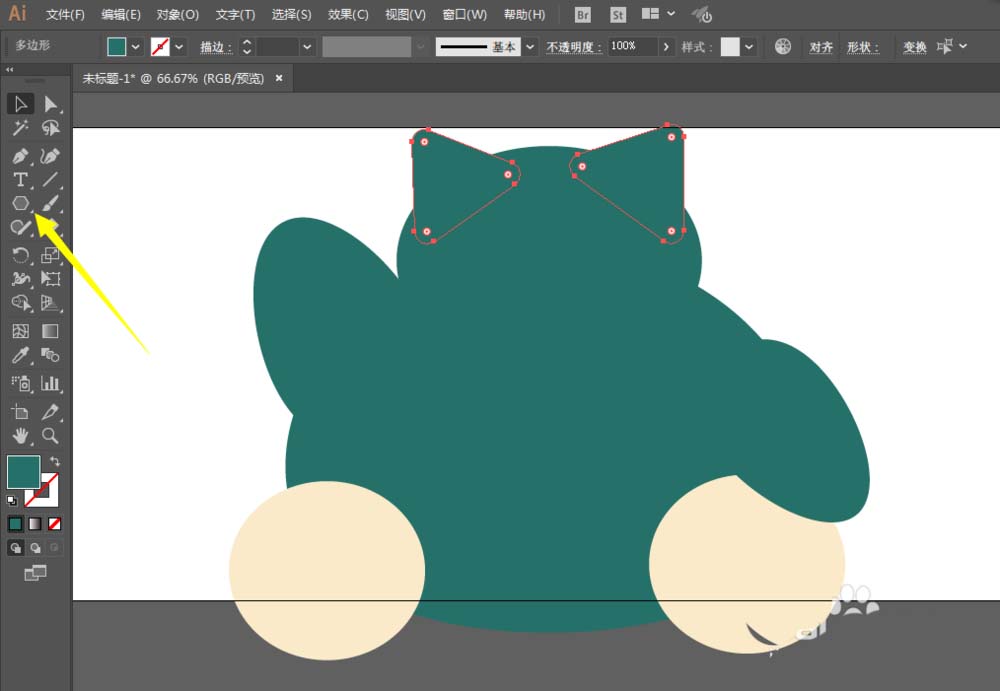Select the Pen tool
The width and height of the screenshot is (1000, 691).
click(x=20, y=156)
